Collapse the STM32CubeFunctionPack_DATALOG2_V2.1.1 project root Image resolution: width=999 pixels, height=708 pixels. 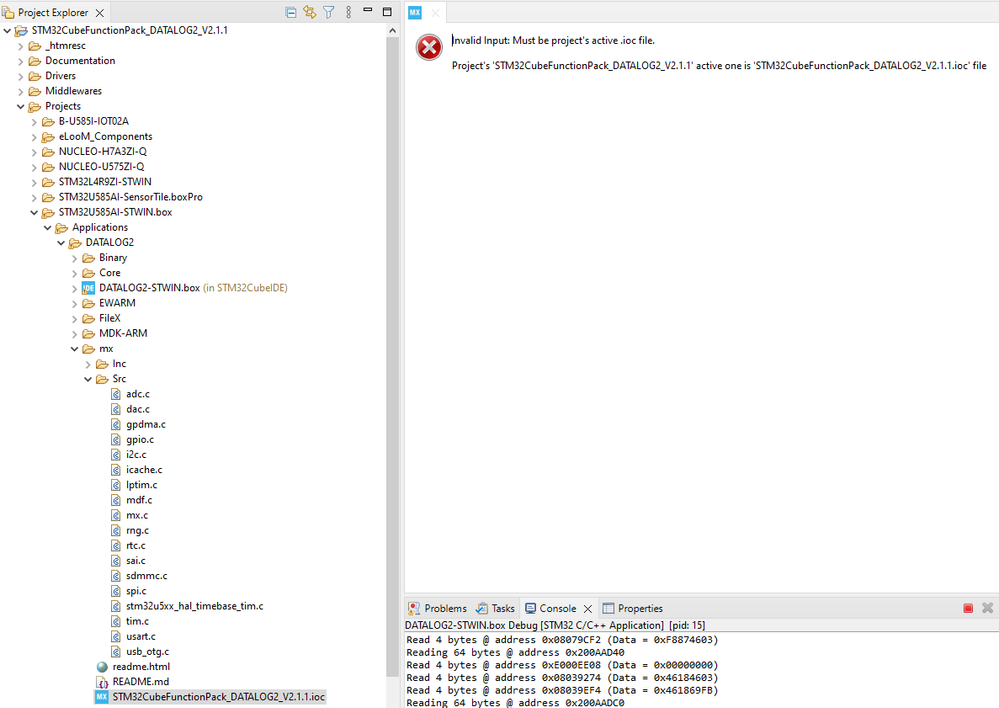click(7, 31)
